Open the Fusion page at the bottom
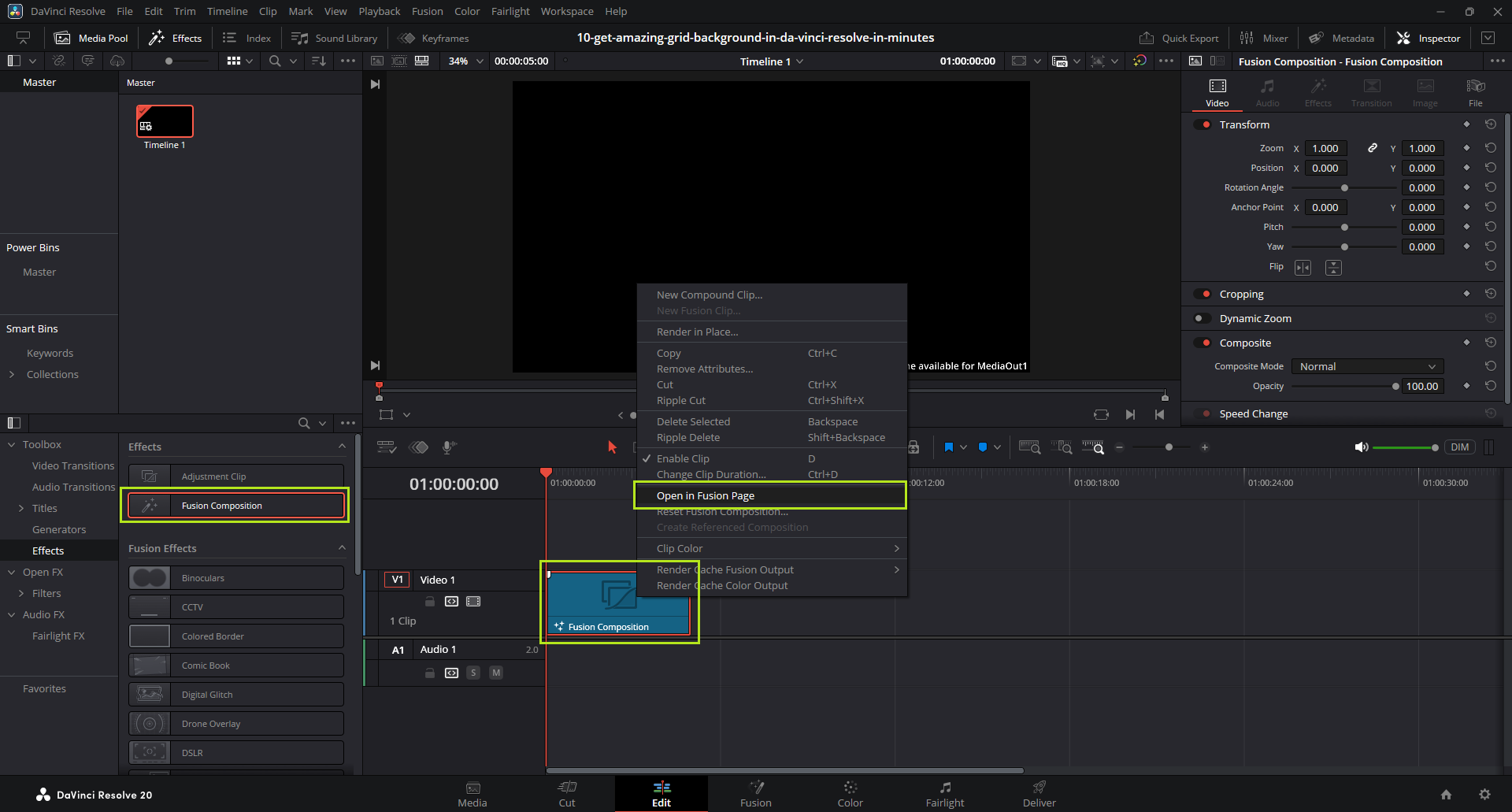The width and height of the screenshot is (1512, 812). [755, 793]
